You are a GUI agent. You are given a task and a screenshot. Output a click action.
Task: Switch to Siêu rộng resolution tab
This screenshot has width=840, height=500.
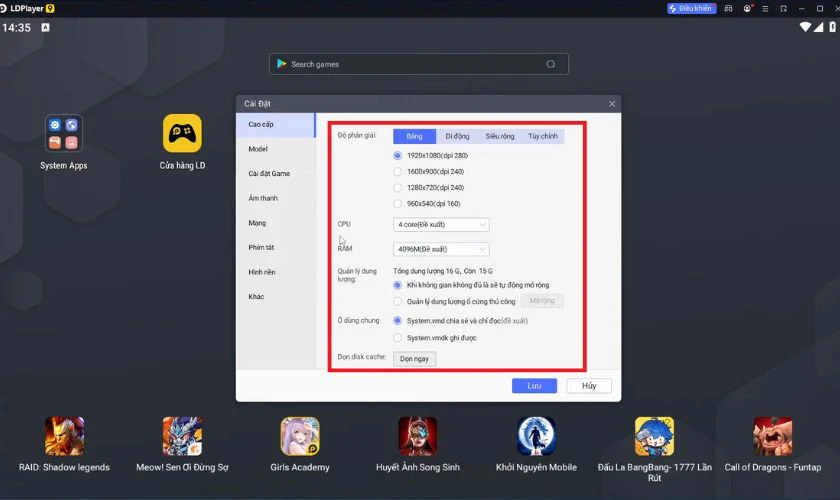[500, 136]
